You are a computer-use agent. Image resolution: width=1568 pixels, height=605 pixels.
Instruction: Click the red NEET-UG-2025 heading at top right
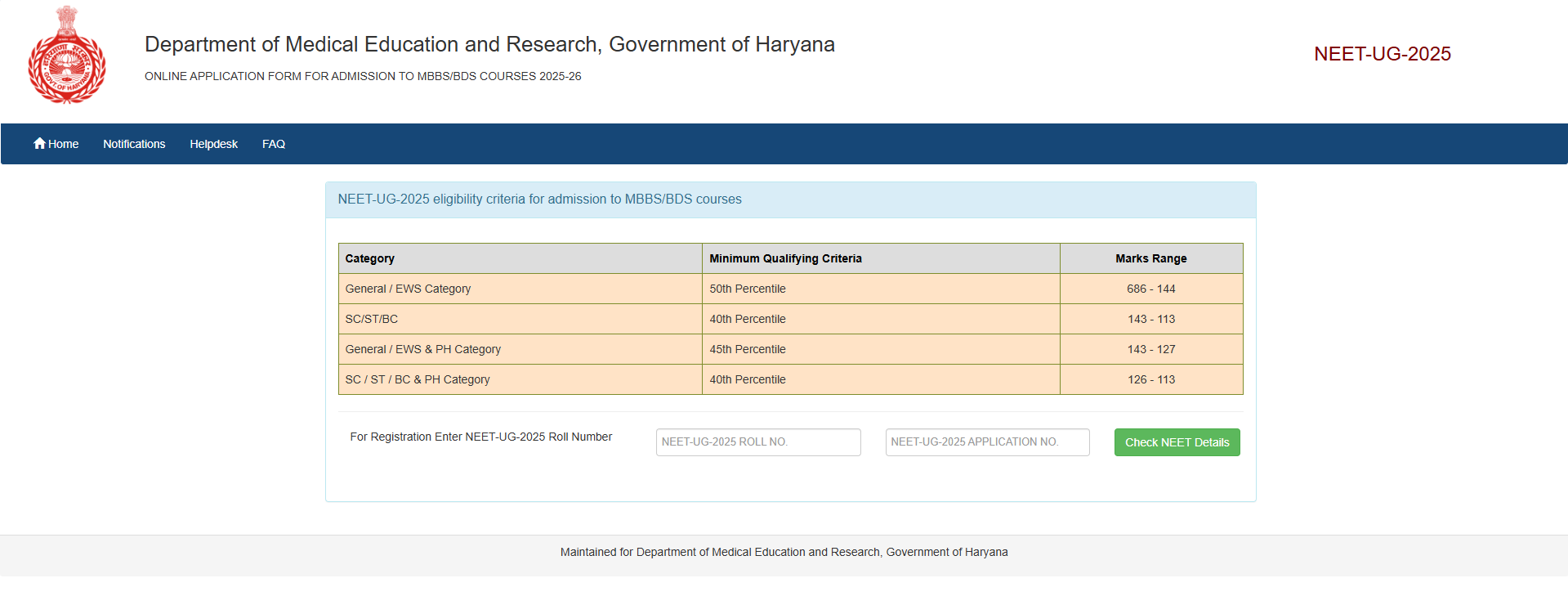click(1382, 54)
